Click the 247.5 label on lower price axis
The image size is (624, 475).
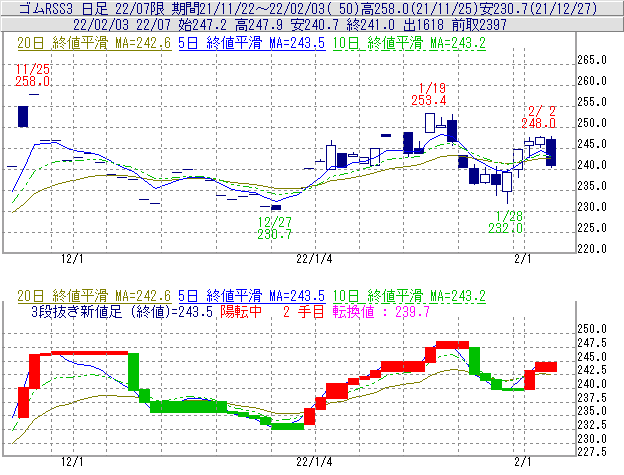pyautogui.click(x=592, y=343)
